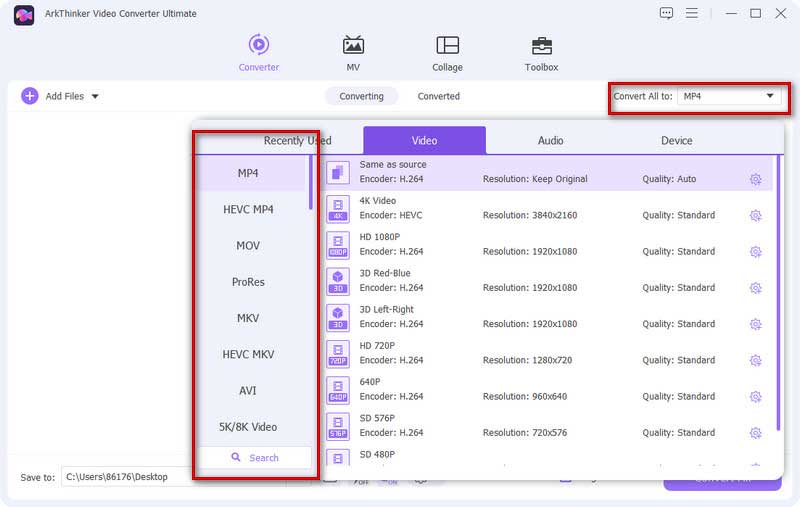The height and width of the screenshot is (507, 800).
Task: Click the purple plus Add Files icon
Action: [30, 96]
